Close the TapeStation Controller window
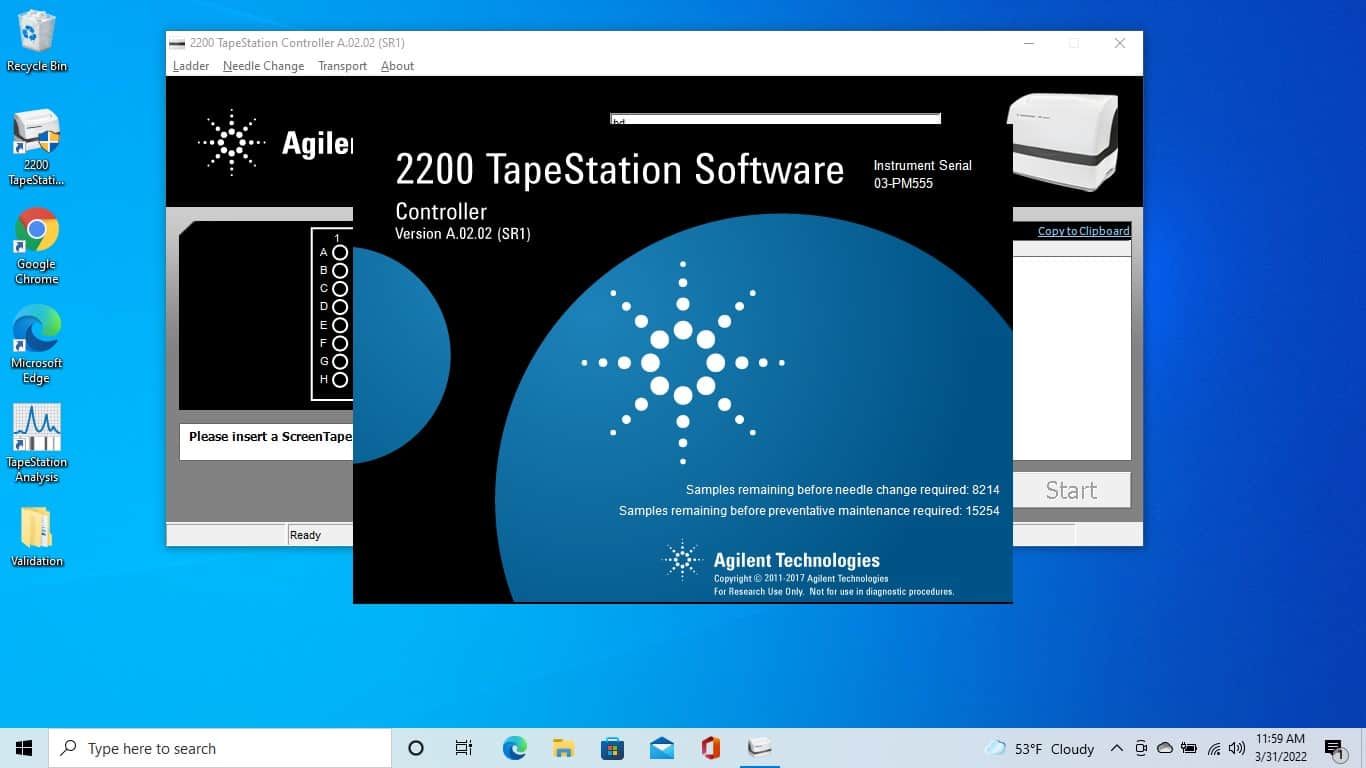 [1120, 43]
